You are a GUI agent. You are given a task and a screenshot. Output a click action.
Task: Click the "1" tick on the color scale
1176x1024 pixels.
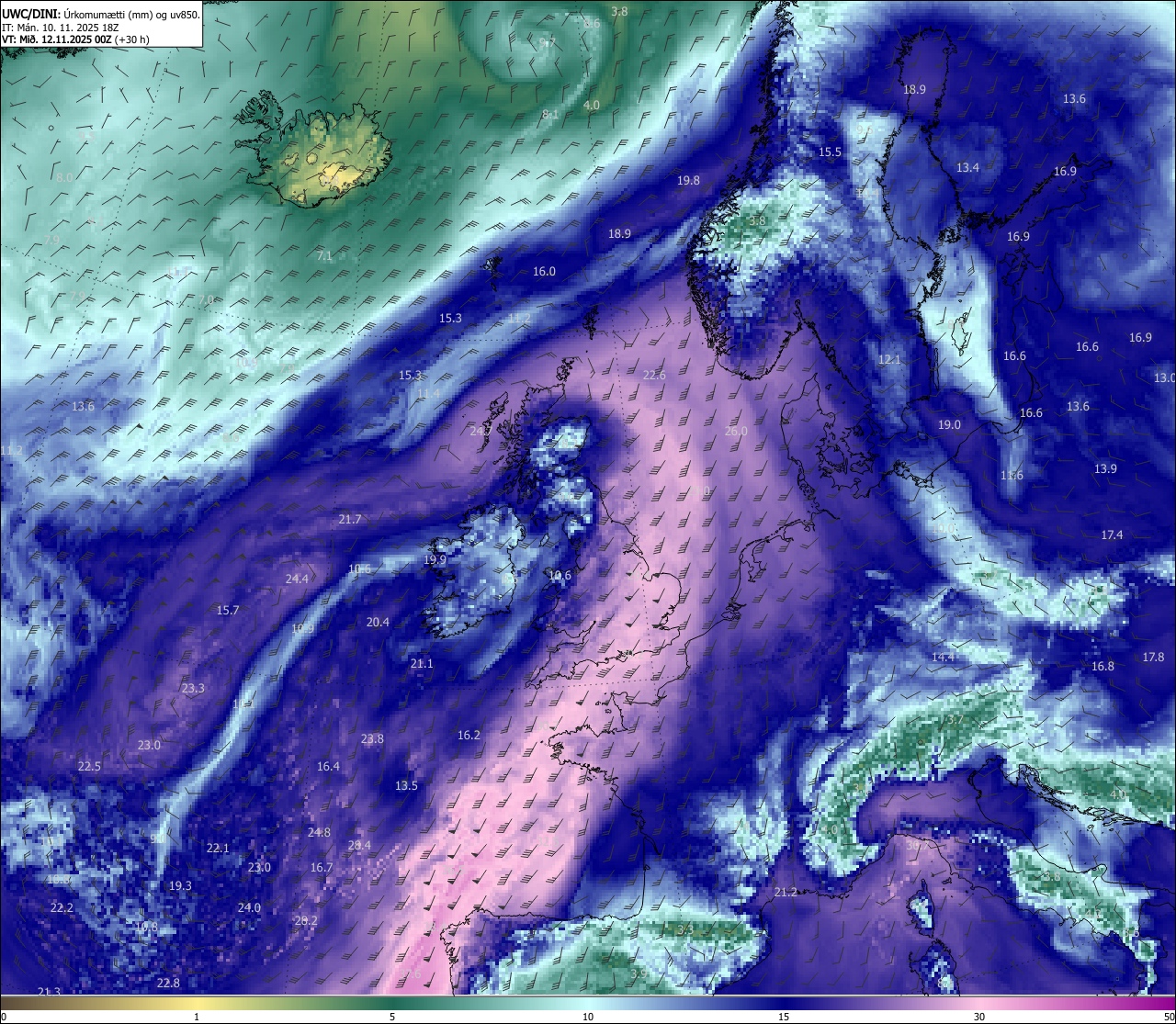197,1017
